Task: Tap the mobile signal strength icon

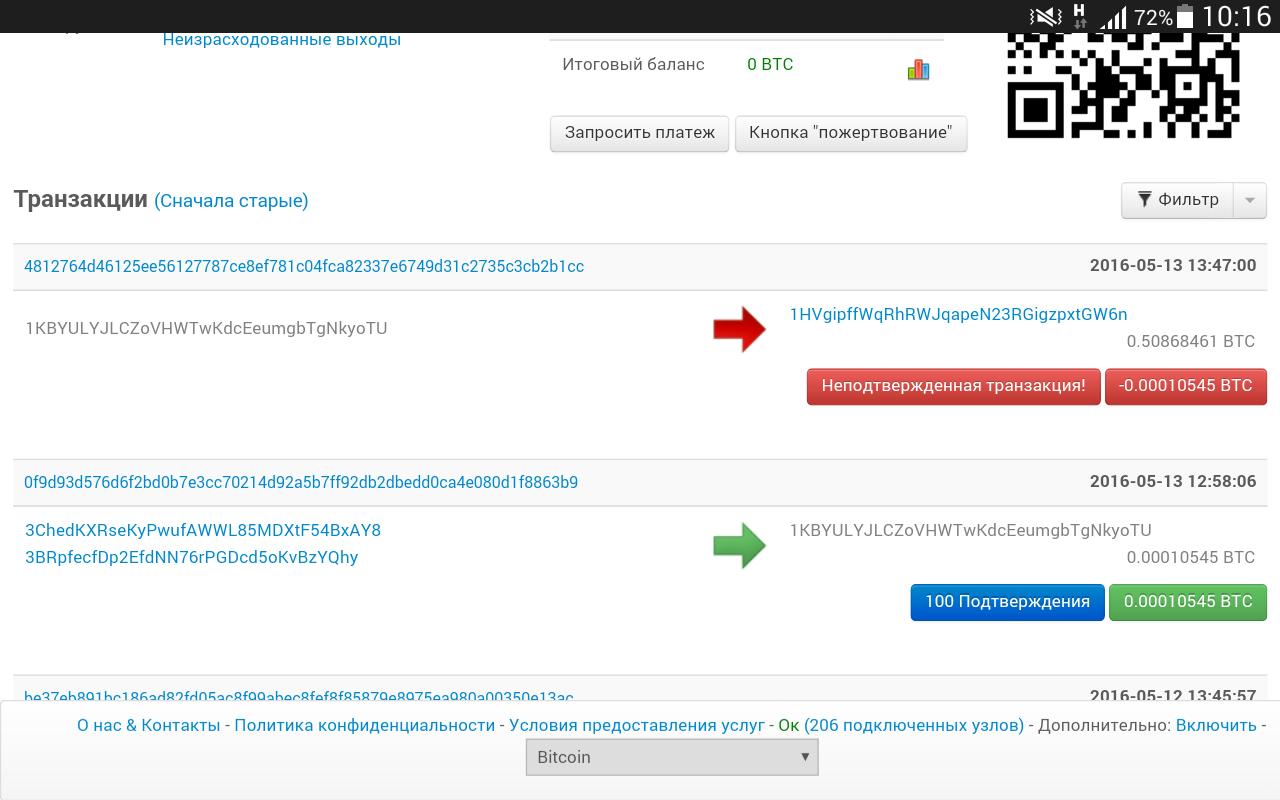Action: (1113, 17)
